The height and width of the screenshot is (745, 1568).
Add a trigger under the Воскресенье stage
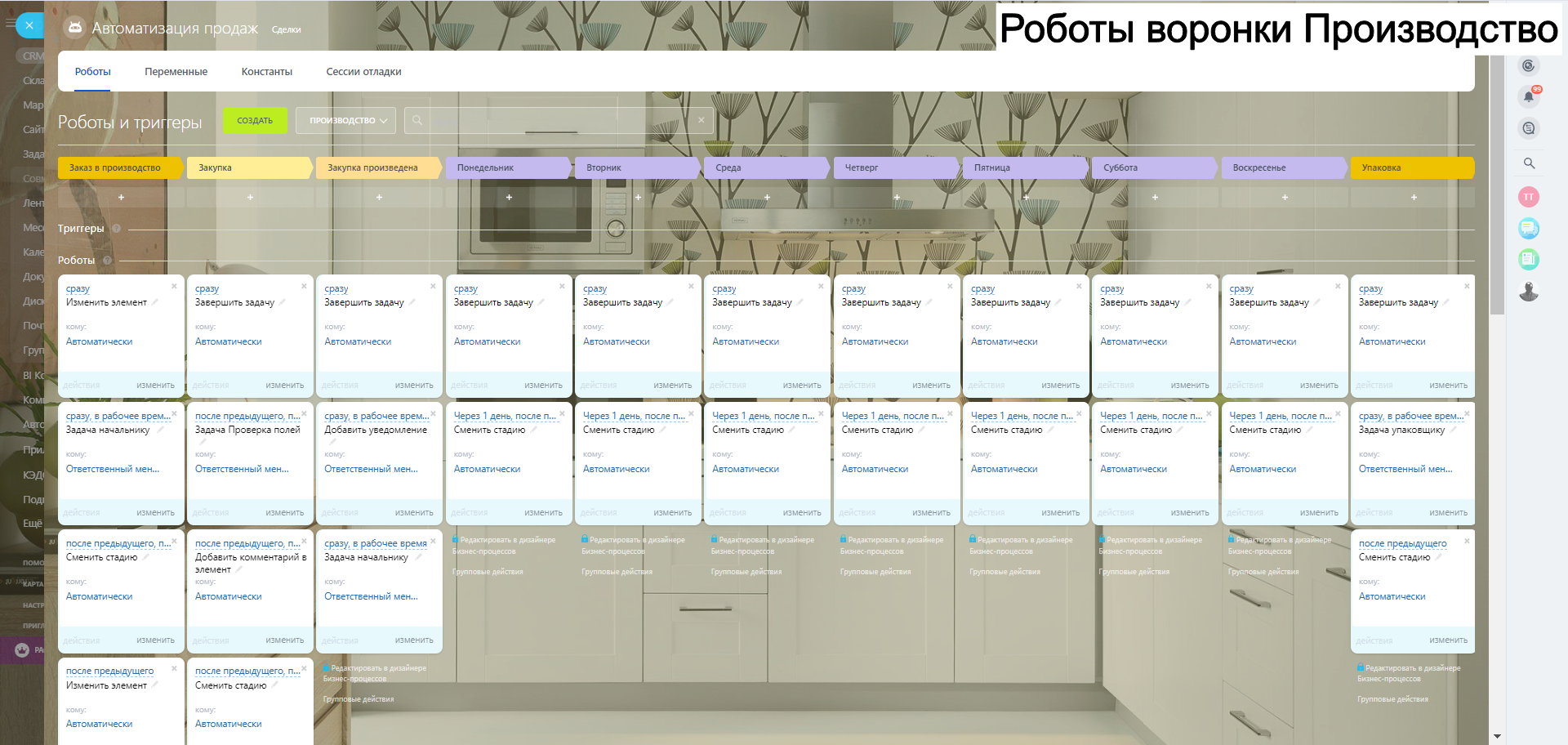click(1285, 197)
